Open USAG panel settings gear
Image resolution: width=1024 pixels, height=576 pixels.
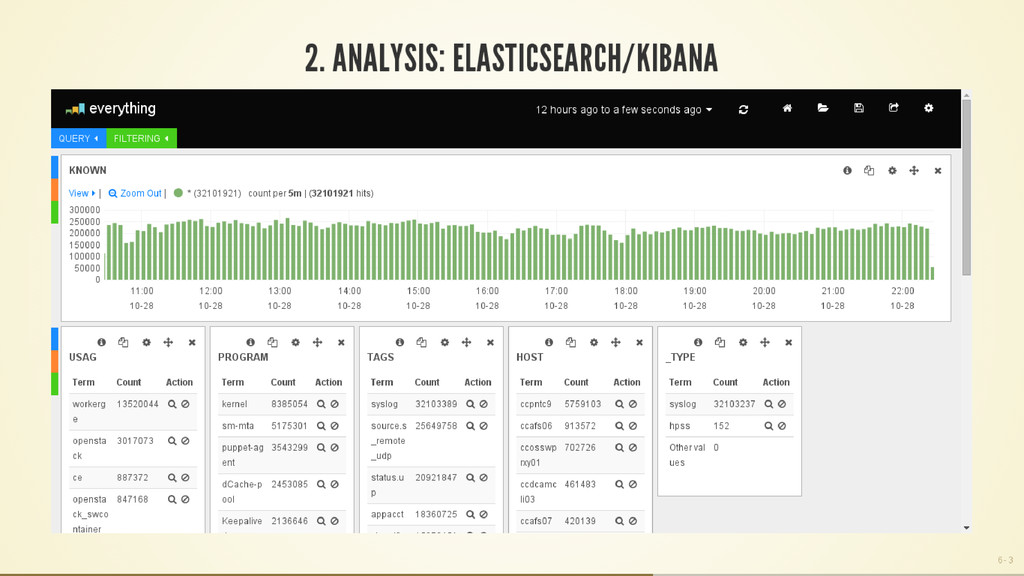pos(146,342)
